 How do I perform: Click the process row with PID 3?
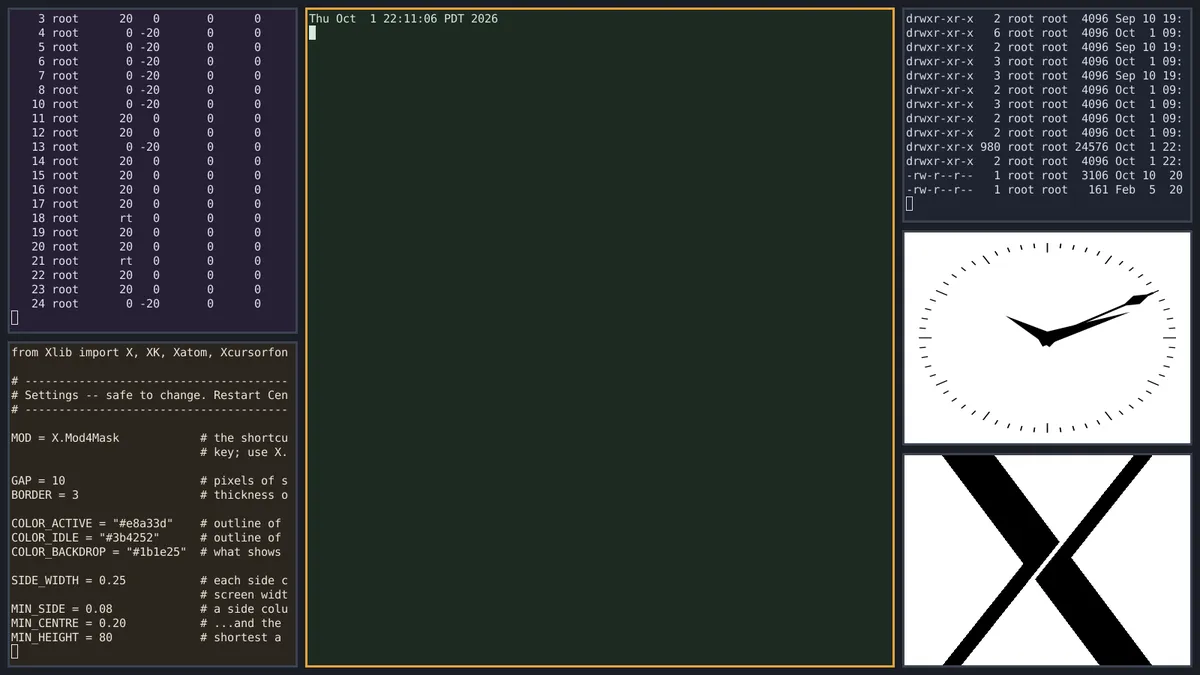click(150, 19)
